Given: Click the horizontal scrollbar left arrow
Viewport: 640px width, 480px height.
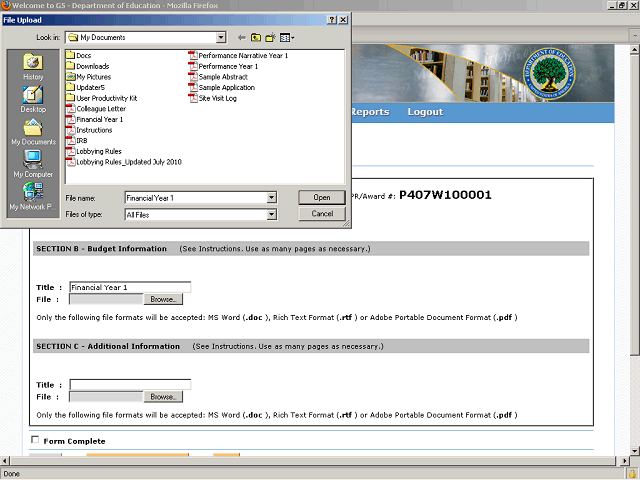Looking at the screenshot, I should (4, 461).
